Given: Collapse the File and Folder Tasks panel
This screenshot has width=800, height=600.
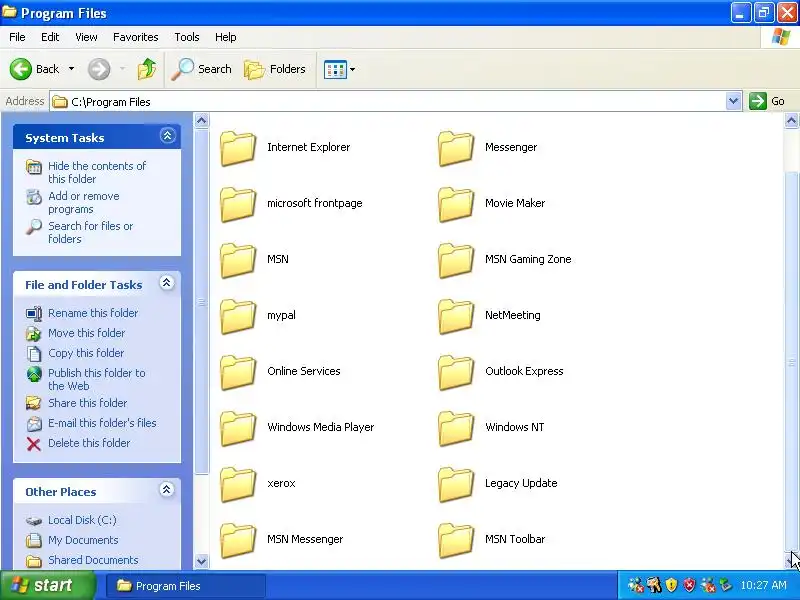Looking at the screenshot, I should pyautogui.click(x=166, y=283).
